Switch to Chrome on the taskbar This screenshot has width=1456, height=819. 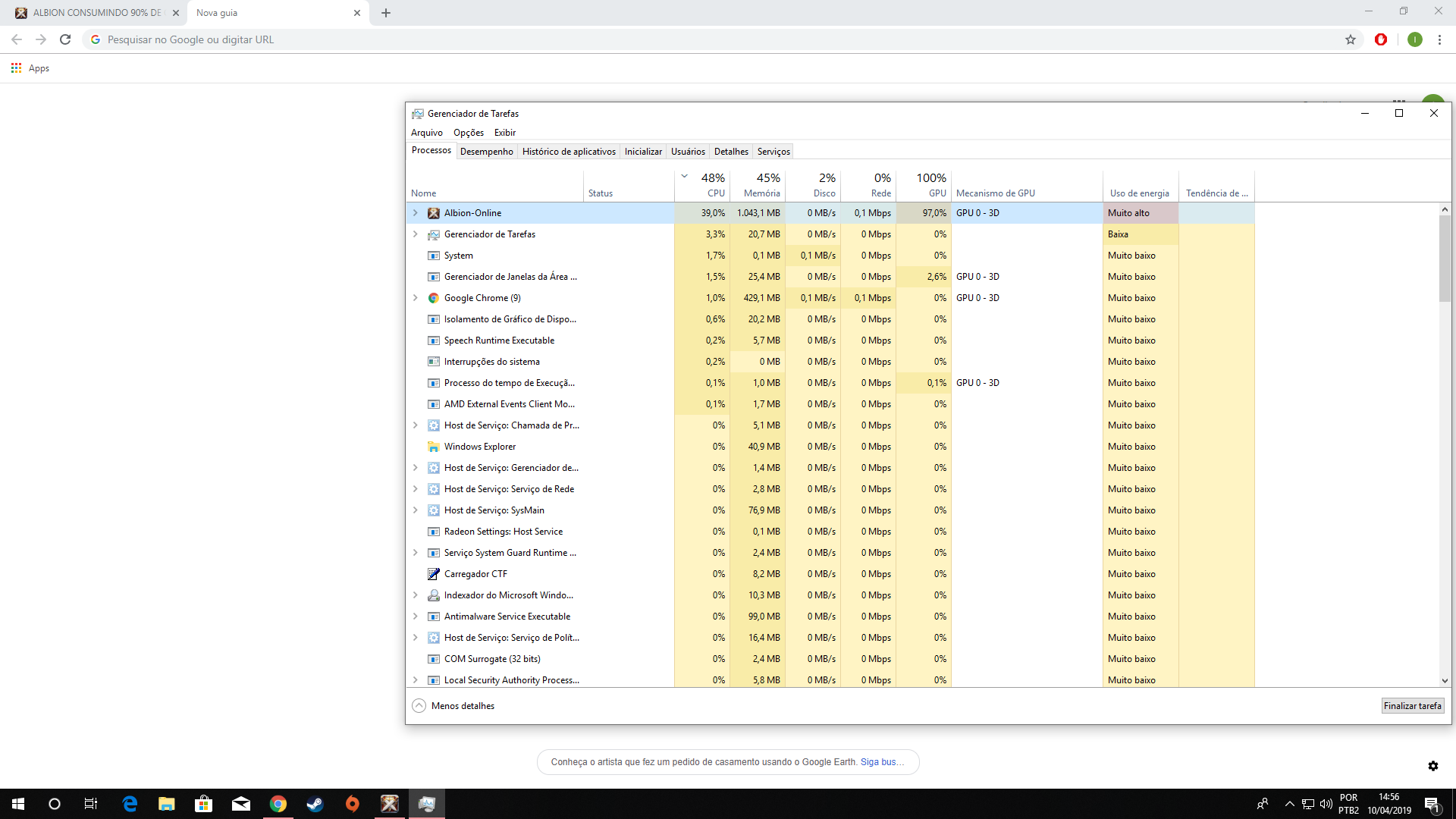(278, 804)
